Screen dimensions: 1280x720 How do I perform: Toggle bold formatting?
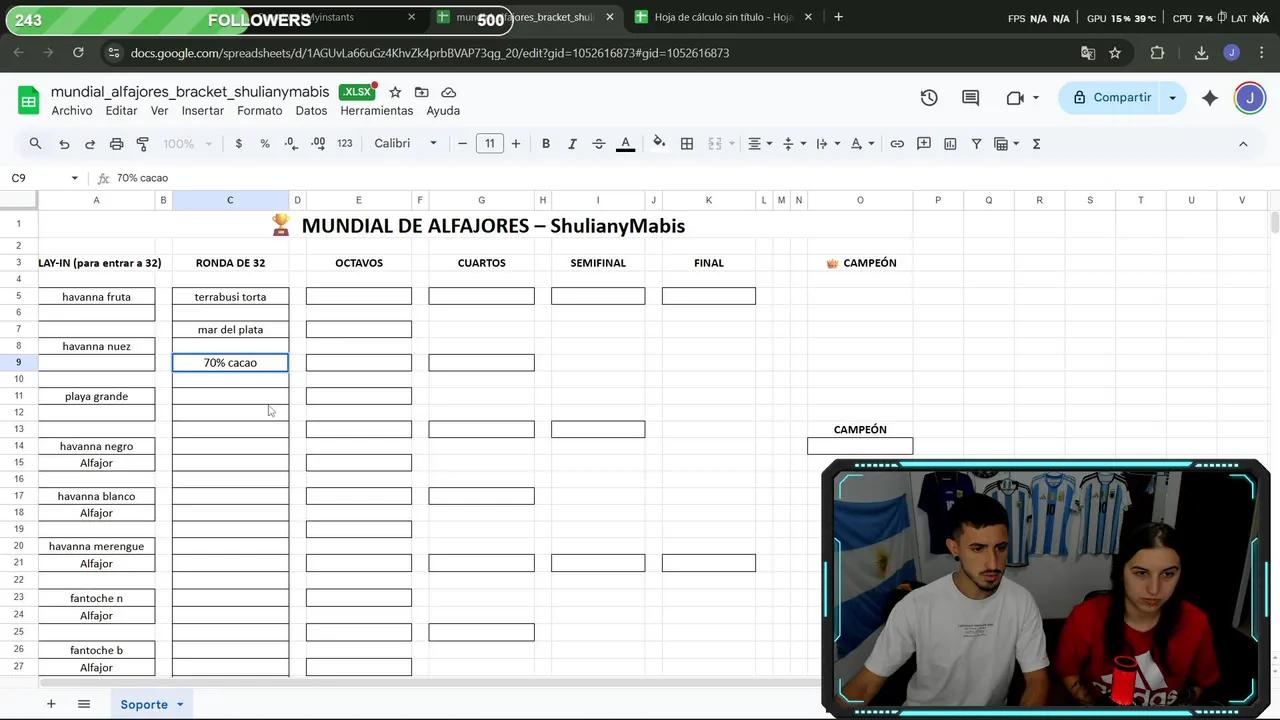(x=546, y=144)
